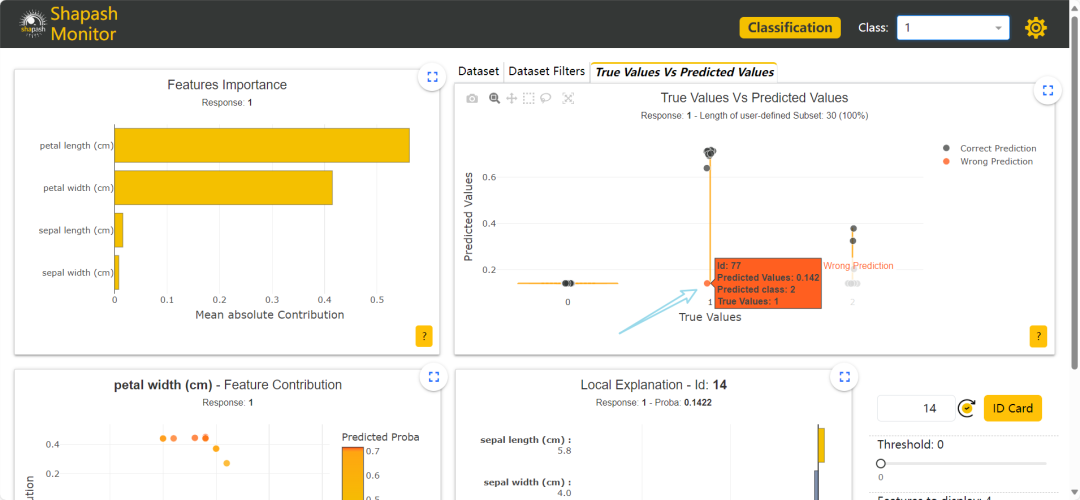
Task: Open the settings gear icon
Action: pos(1036,28)
